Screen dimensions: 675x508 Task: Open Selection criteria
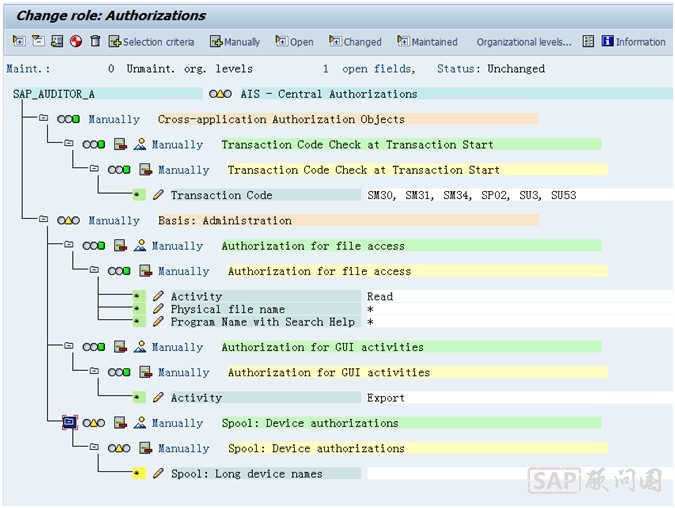coord(151,42)
